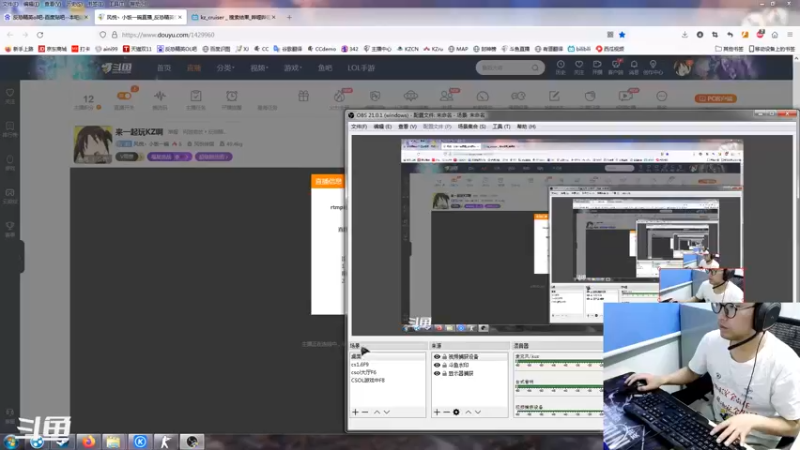Open source properties gear icon in OBS
The height and width of the screenshot is (450, 800).
(x=456, y=412)
